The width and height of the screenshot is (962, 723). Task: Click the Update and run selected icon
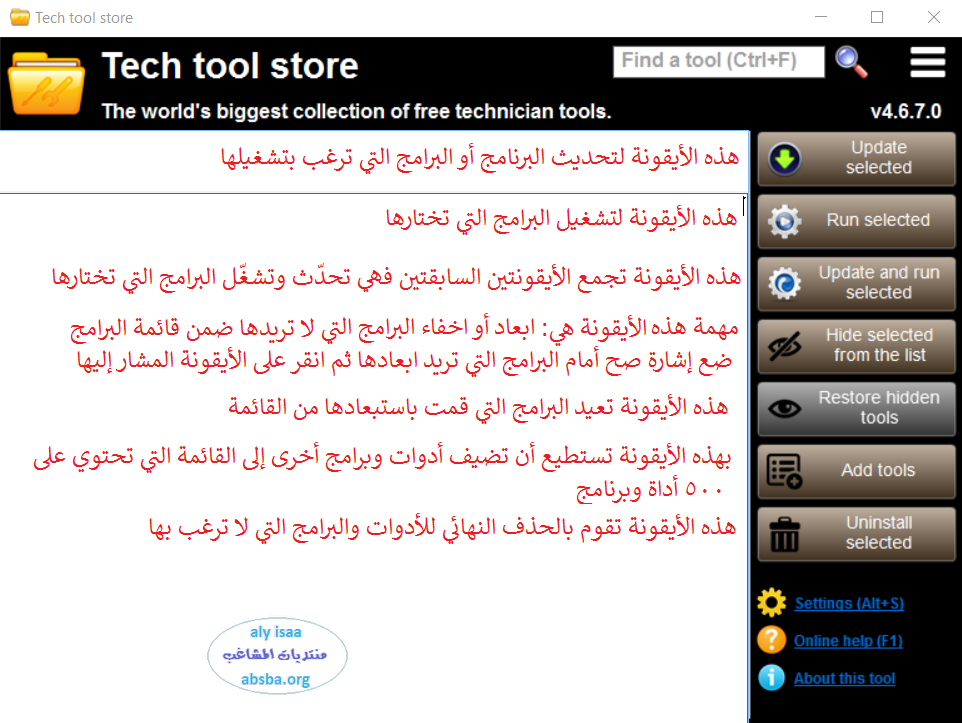(x=785, y=283)
